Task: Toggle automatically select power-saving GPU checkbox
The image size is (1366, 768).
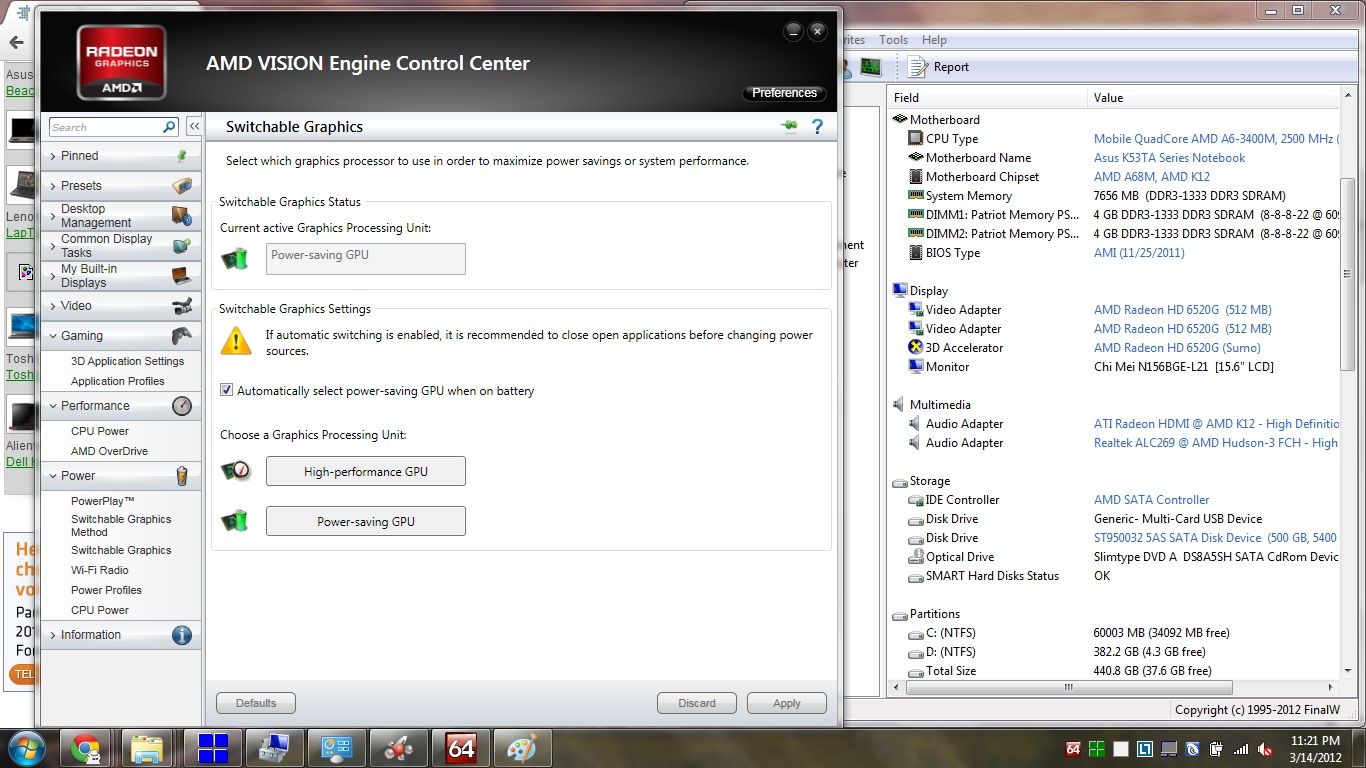Action: pyautogui.click(x=227, y=391)
